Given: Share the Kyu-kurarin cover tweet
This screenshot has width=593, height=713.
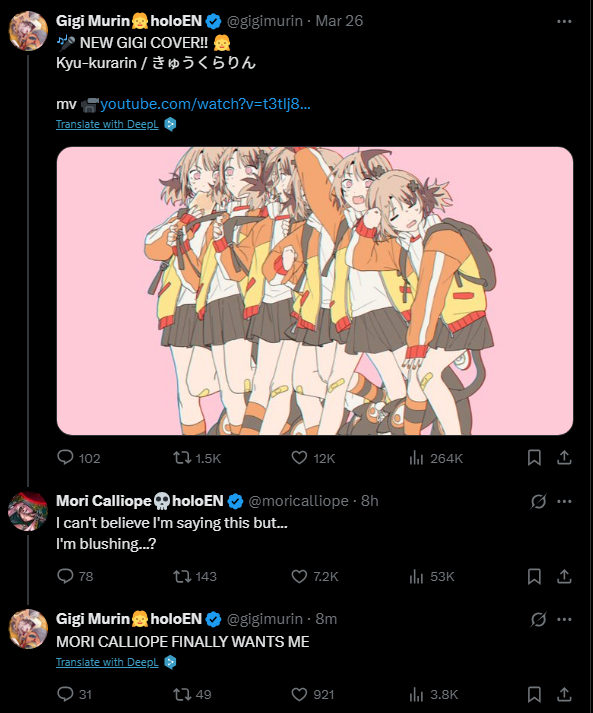Looking at the screenshot, I should (564, 457).
